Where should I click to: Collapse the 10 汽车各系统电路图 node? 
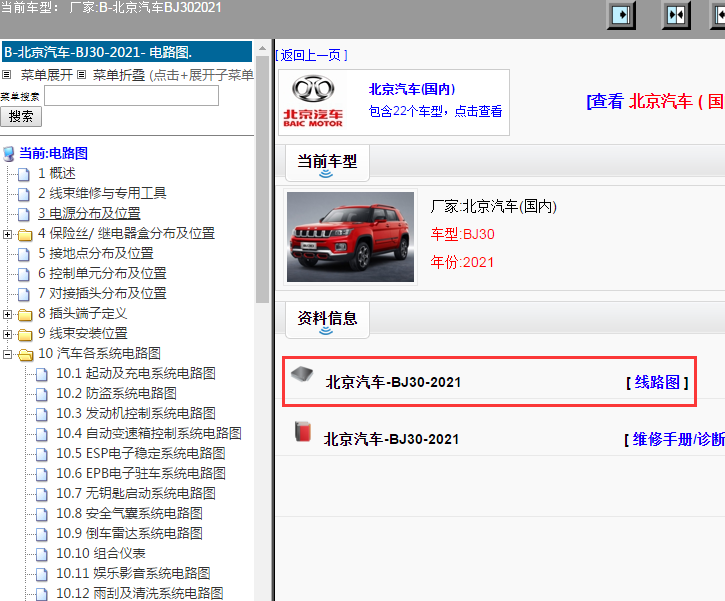click(x=7, y=355)
